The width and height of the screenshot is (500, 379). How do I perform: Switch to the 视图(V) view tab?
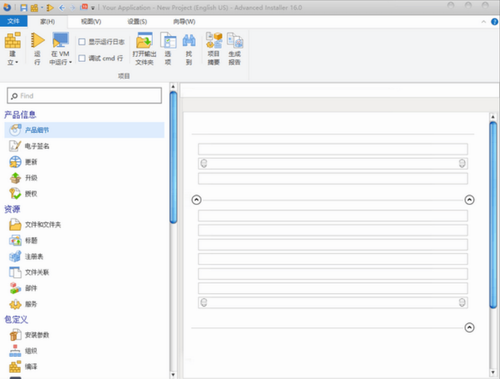click(x=91, y=22)
